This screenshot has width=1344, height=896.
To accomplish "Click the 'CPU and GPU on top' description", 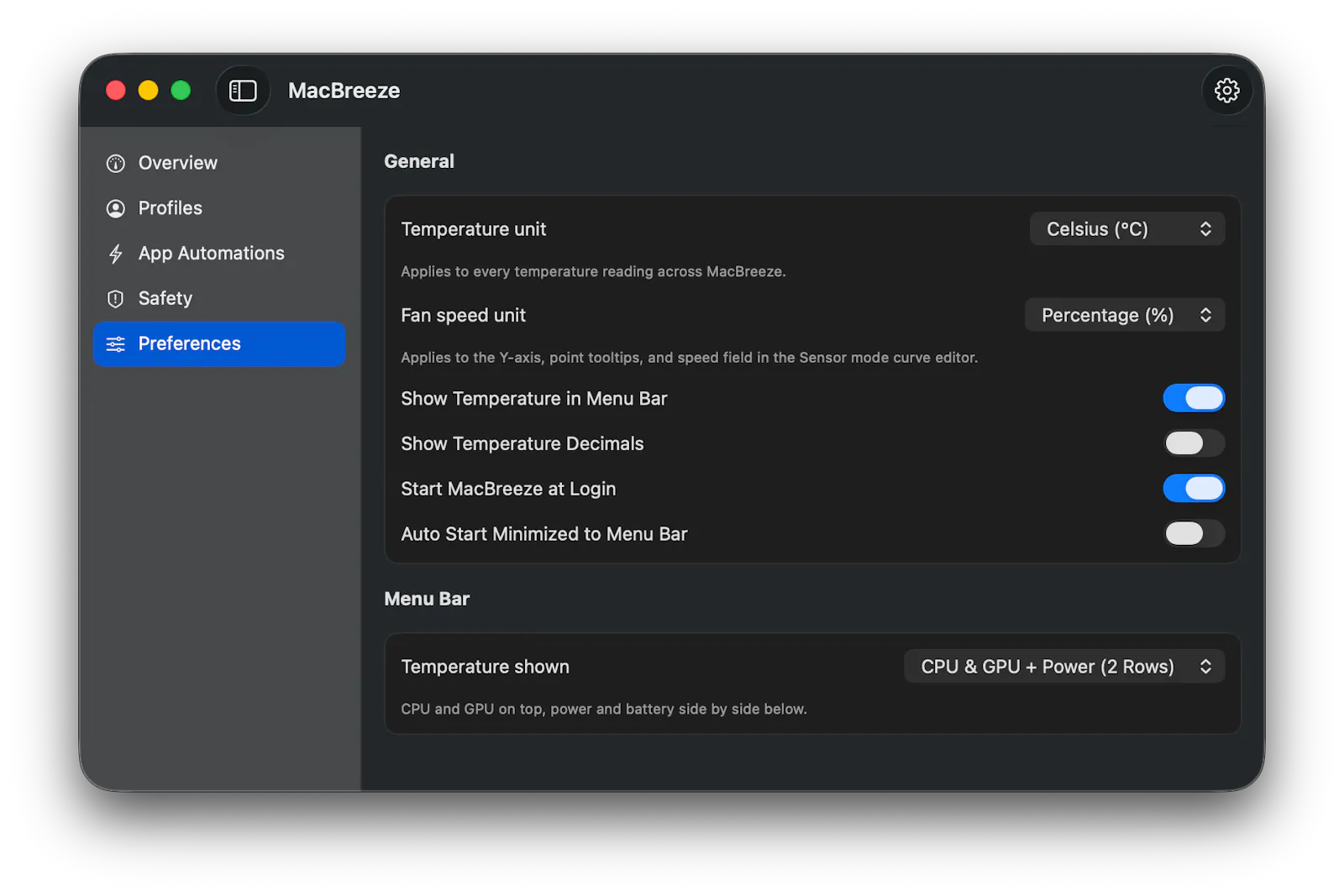I will [x=604, y=709].
